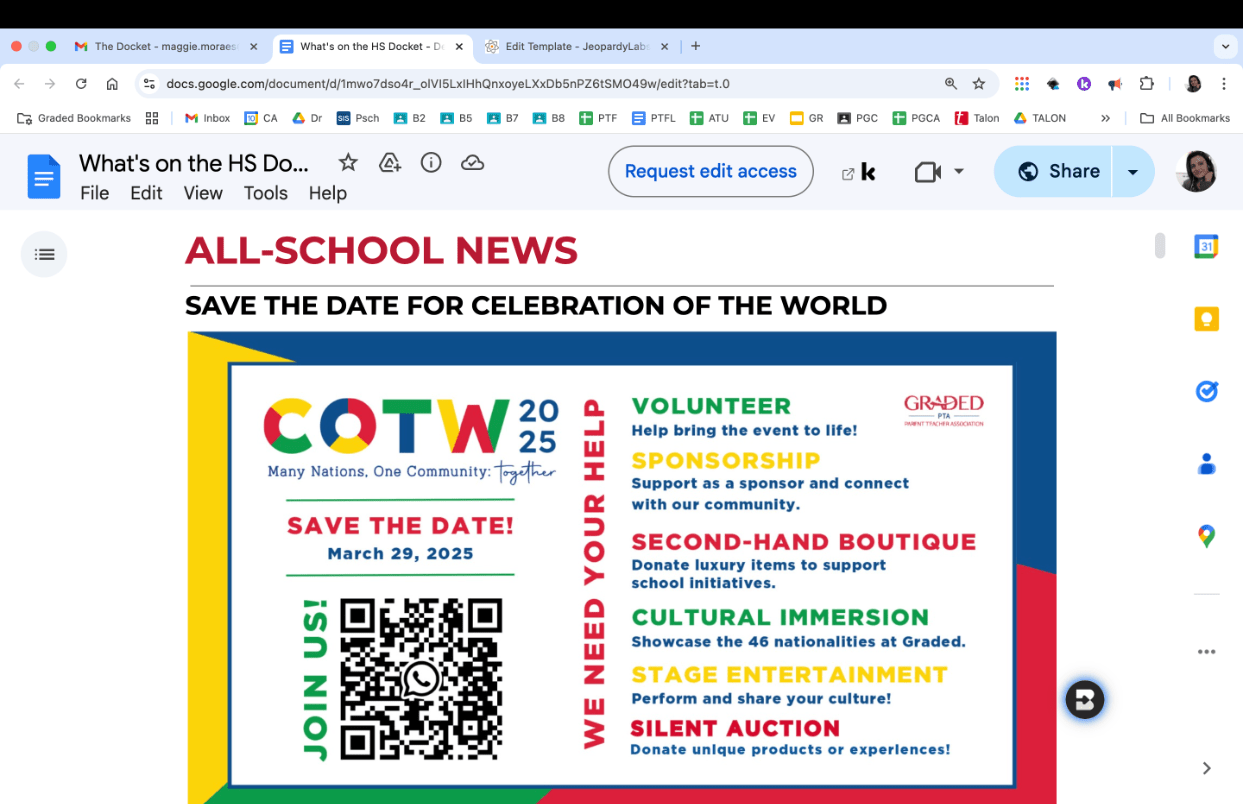
Task: Open Google Keep side panel
Action: [x=1207, y=319]
